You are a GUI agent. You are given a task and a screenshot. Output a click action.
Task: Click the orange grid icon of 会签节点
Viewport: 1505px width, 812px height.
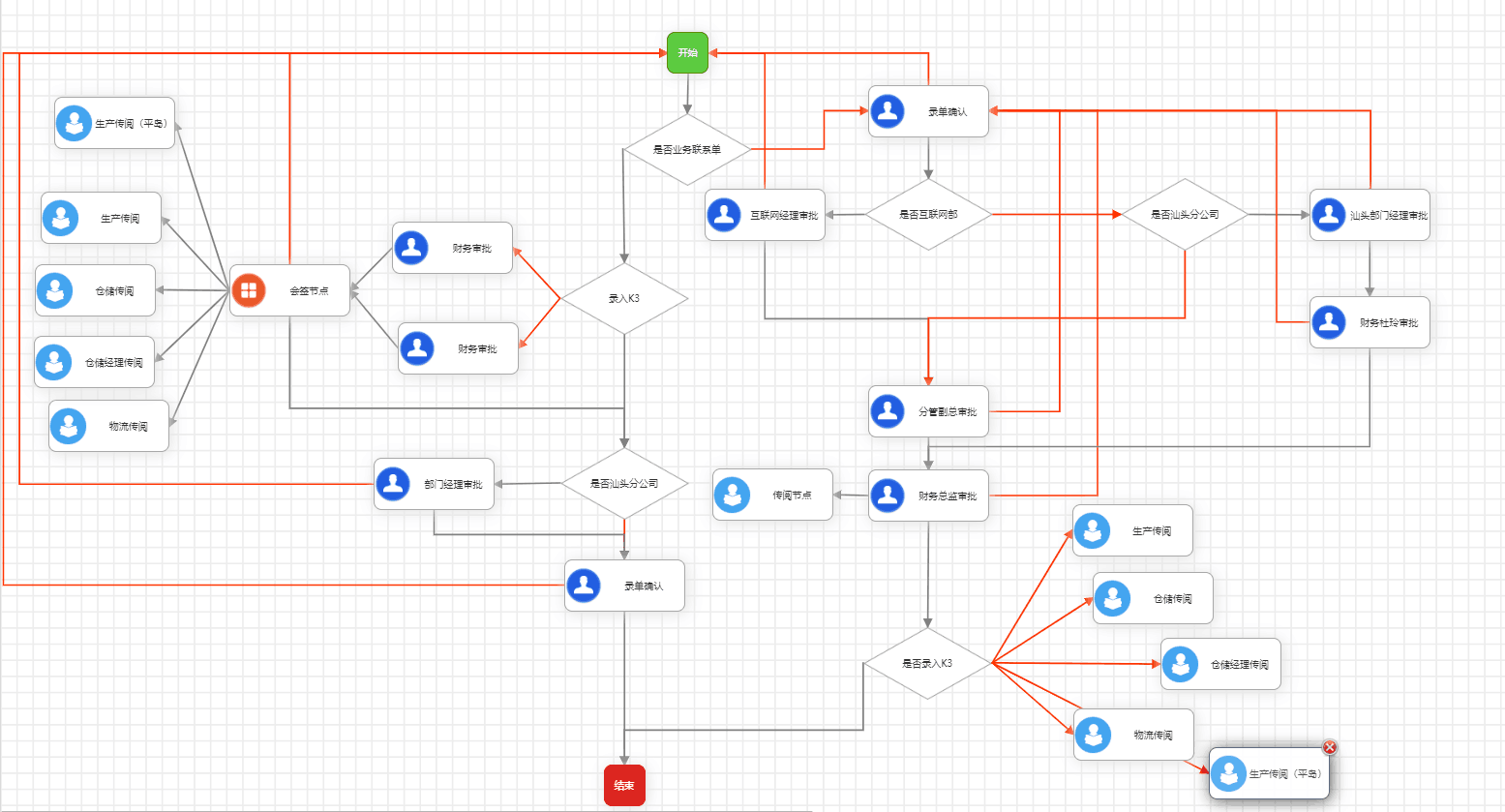coord(249,290)
